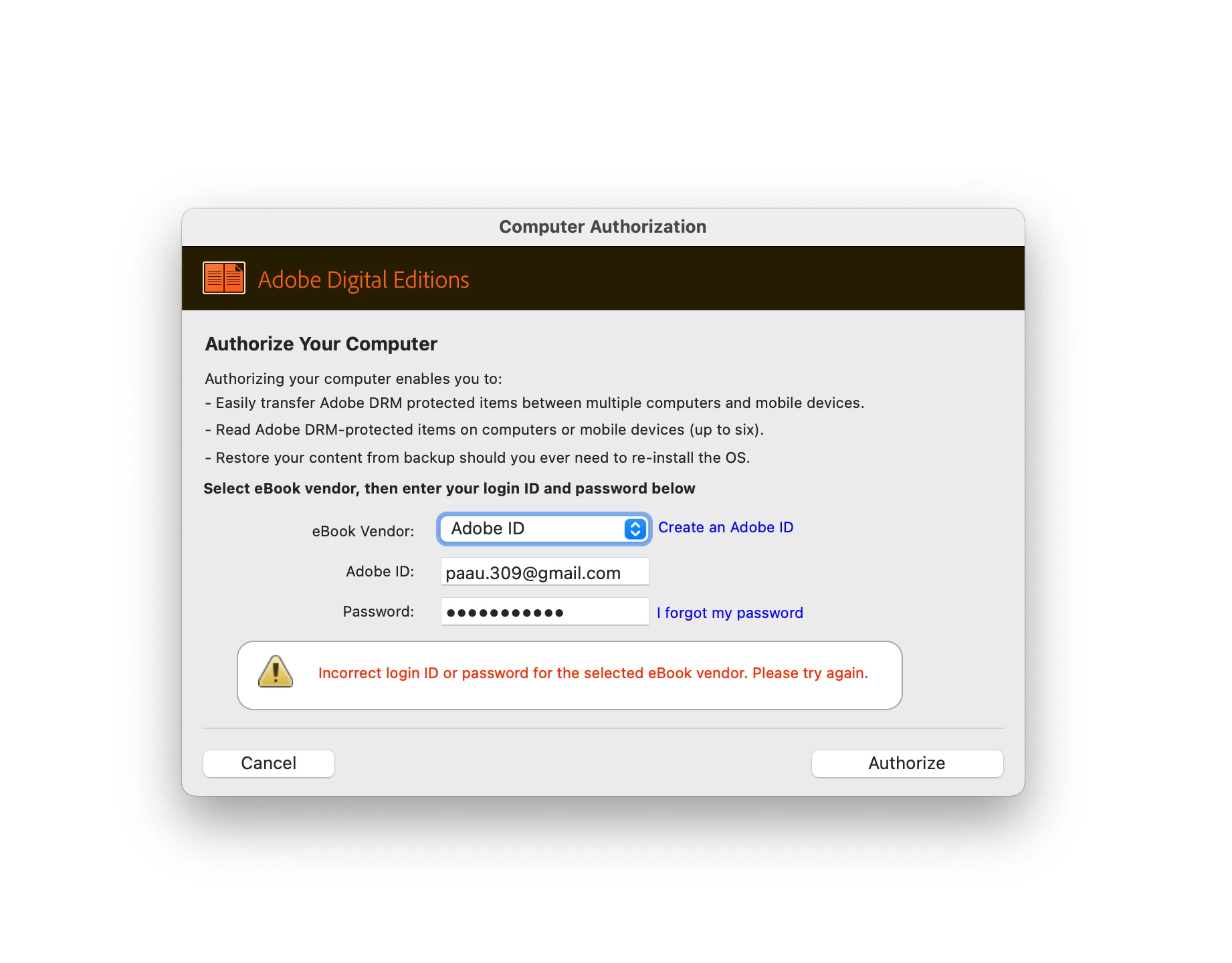The height and width of the screenshot is (963, 1232).
Task: Click the Easily transfer Adobe DRM line
Action: tap(534, 403)
